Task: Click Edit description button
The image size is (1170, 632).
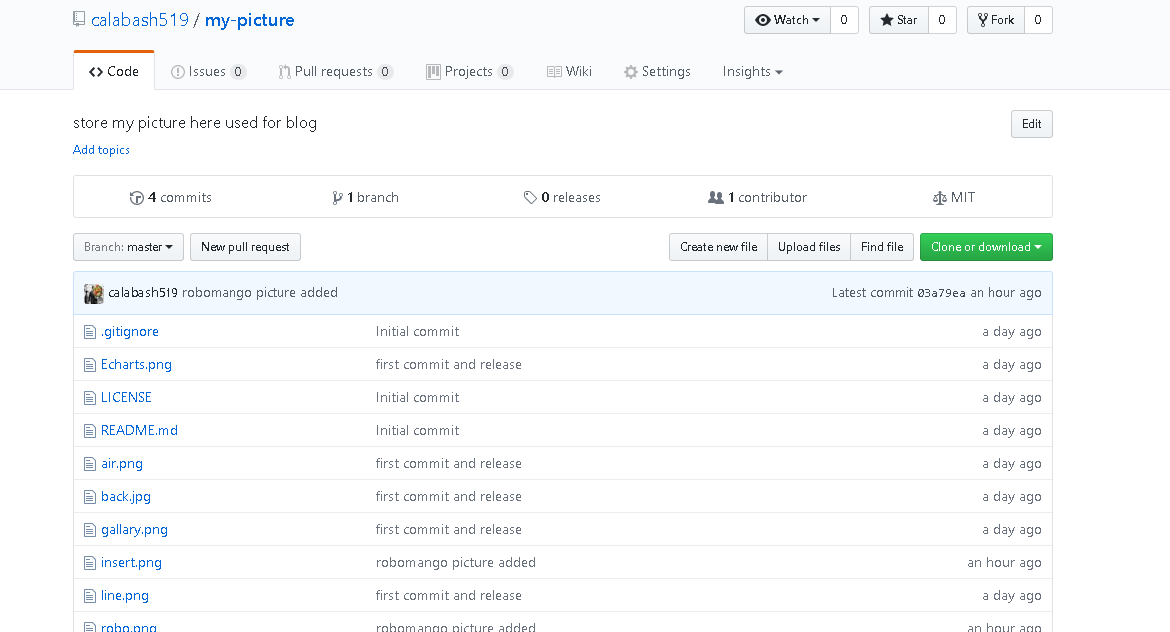Action: (x=1032, y=124)
